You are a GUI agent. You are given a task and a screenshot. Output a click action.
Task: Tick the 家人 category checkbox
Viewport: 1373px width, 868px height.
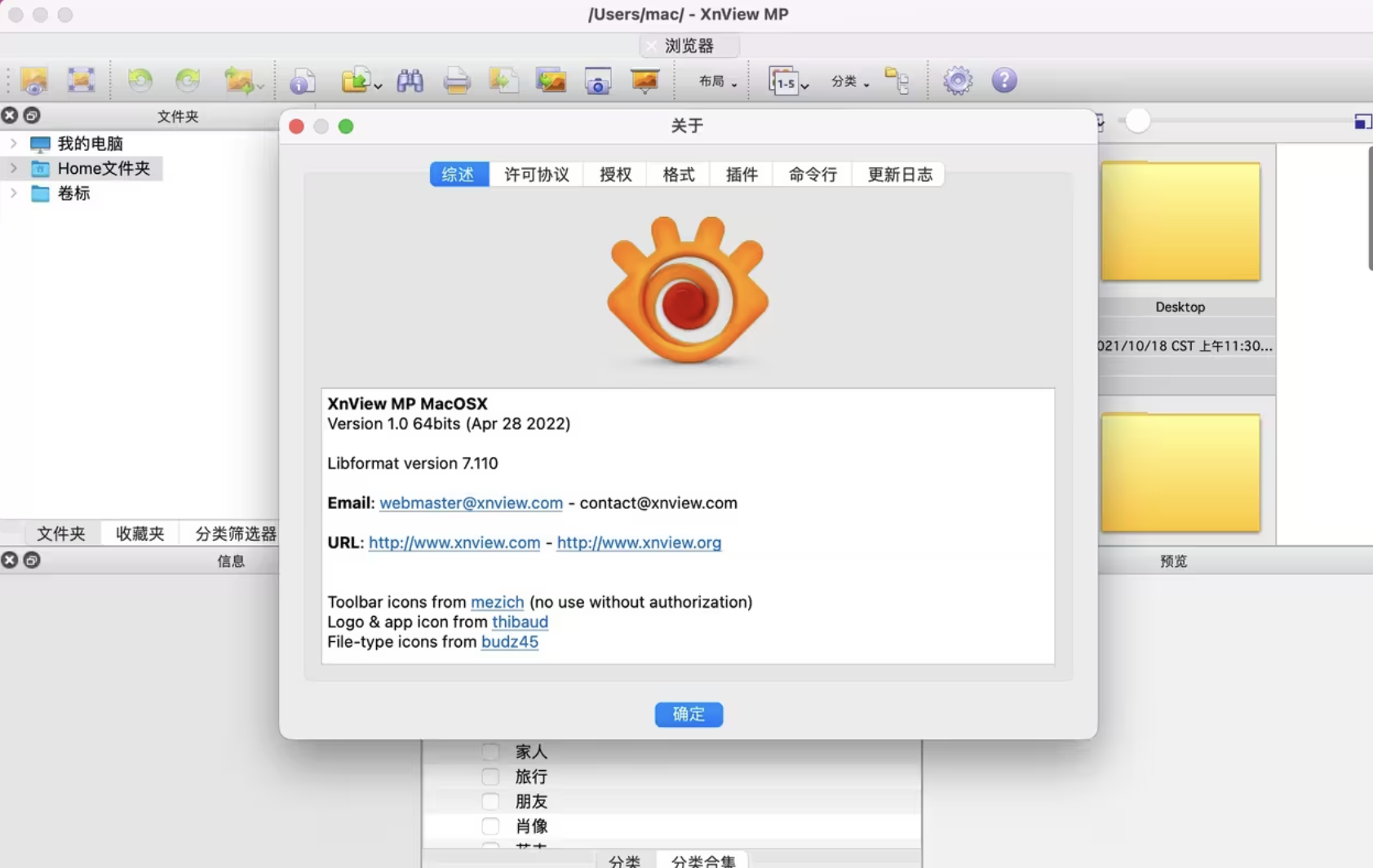click(x=490, y=751)
